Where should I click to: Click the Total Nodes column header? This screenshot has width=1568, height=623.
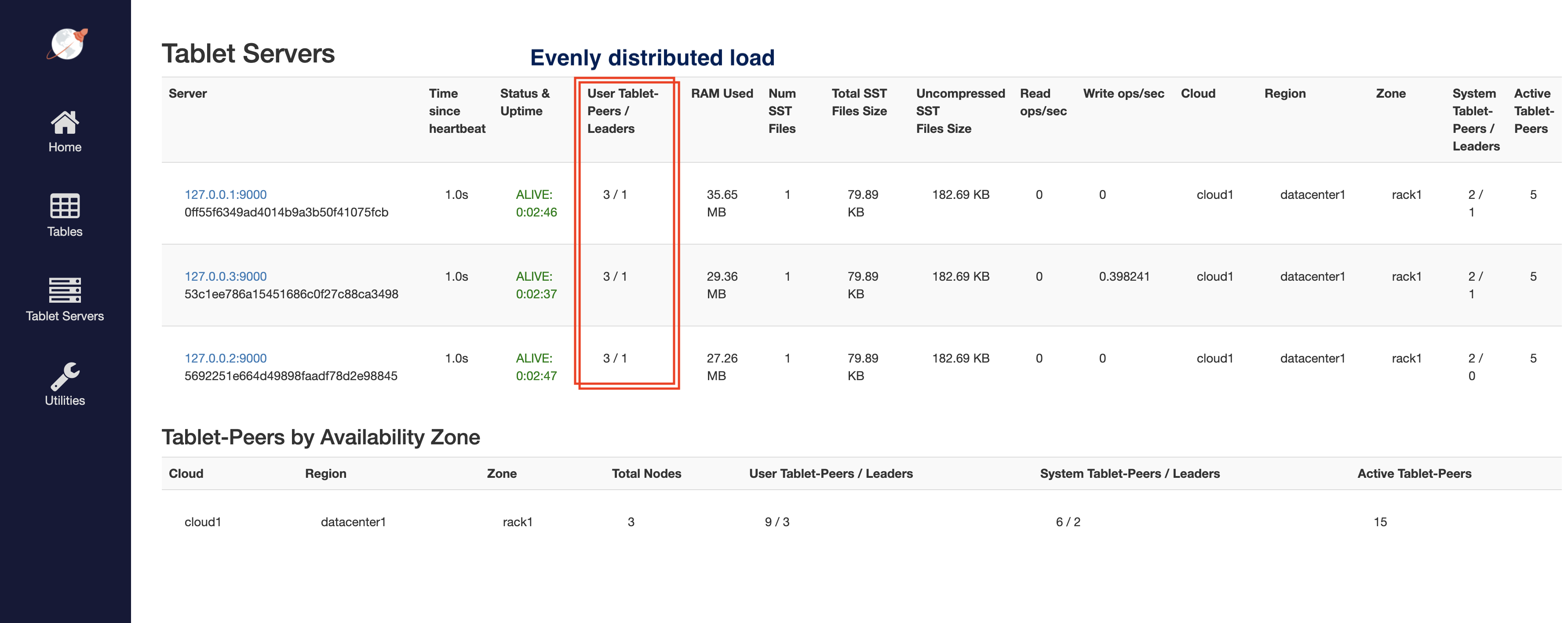(x=646, y=474)
